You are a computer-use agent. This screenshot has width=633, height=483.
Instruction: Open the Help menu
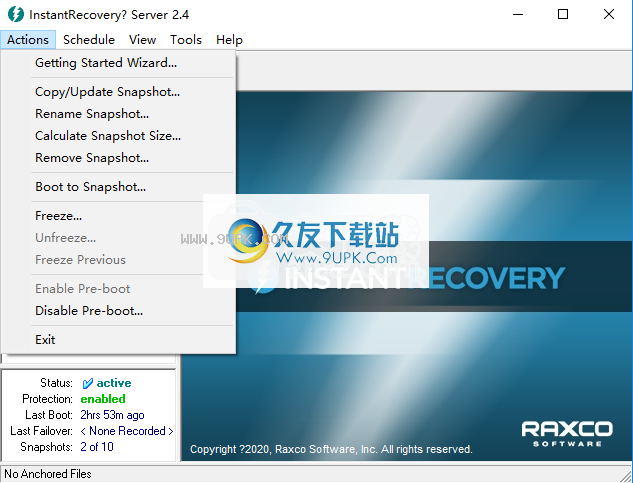[x=229, y=40]
